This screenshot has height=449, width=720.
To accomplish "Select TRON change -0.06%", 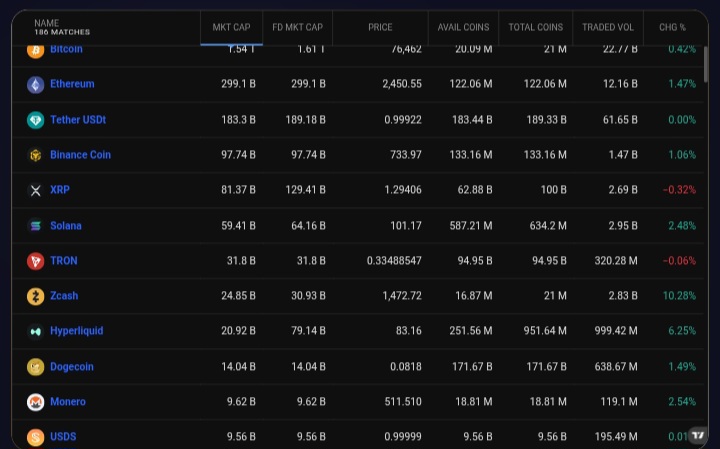I will click(x=679, y=261).
